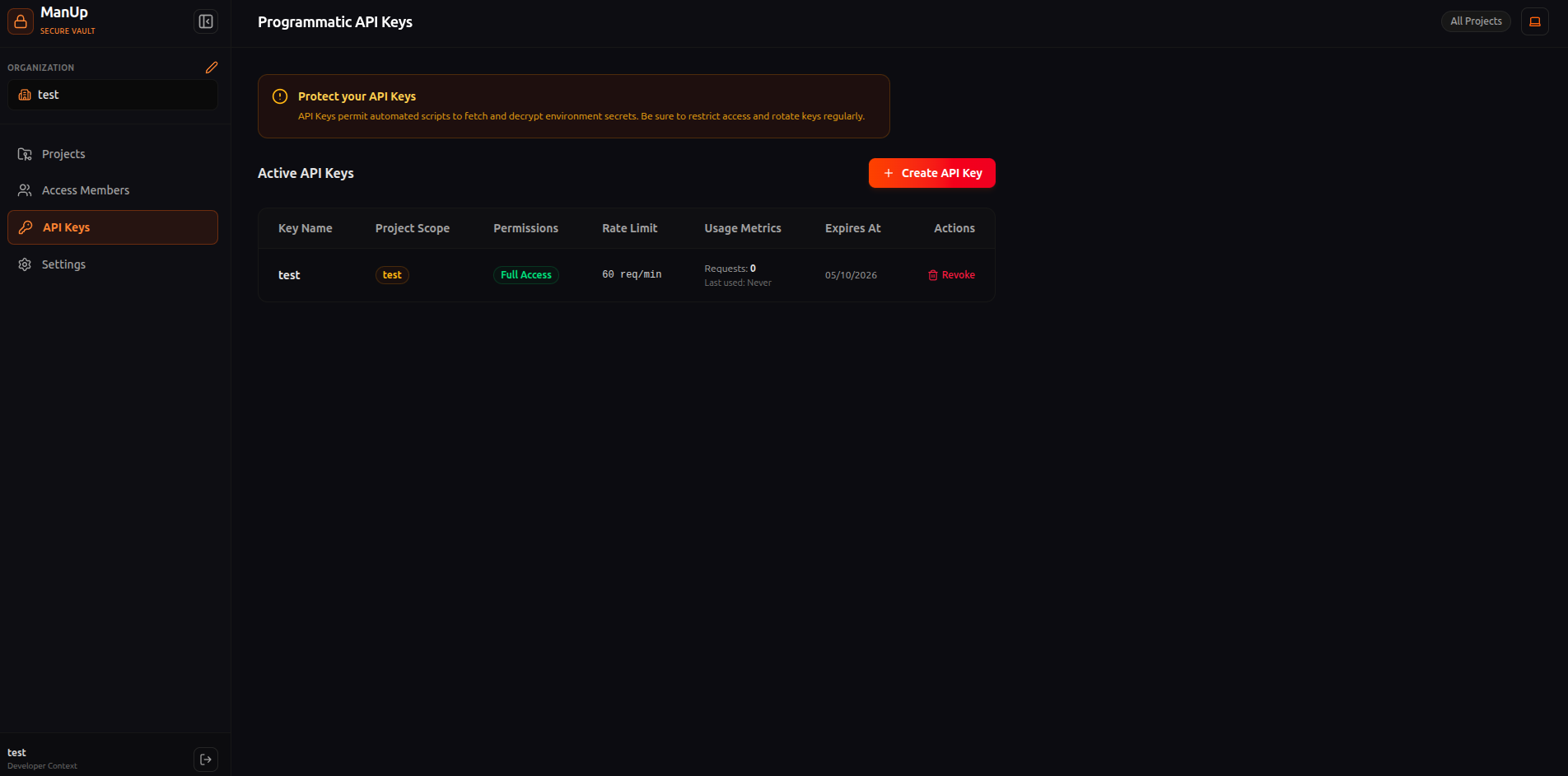Click the test key name in the table
This screenshot has width=1568, height=776.
pos(289,275)
